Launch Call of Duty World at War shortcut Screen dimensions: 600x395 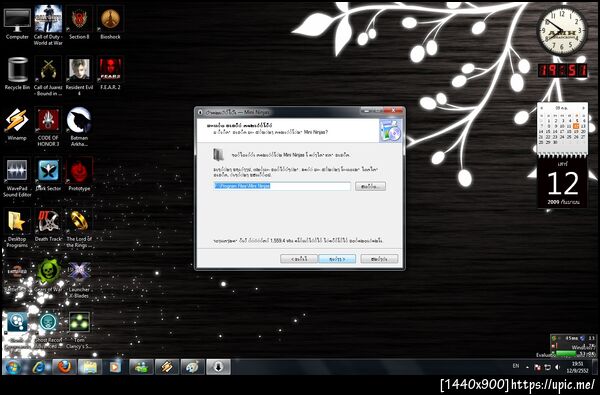tap(48, 25)
